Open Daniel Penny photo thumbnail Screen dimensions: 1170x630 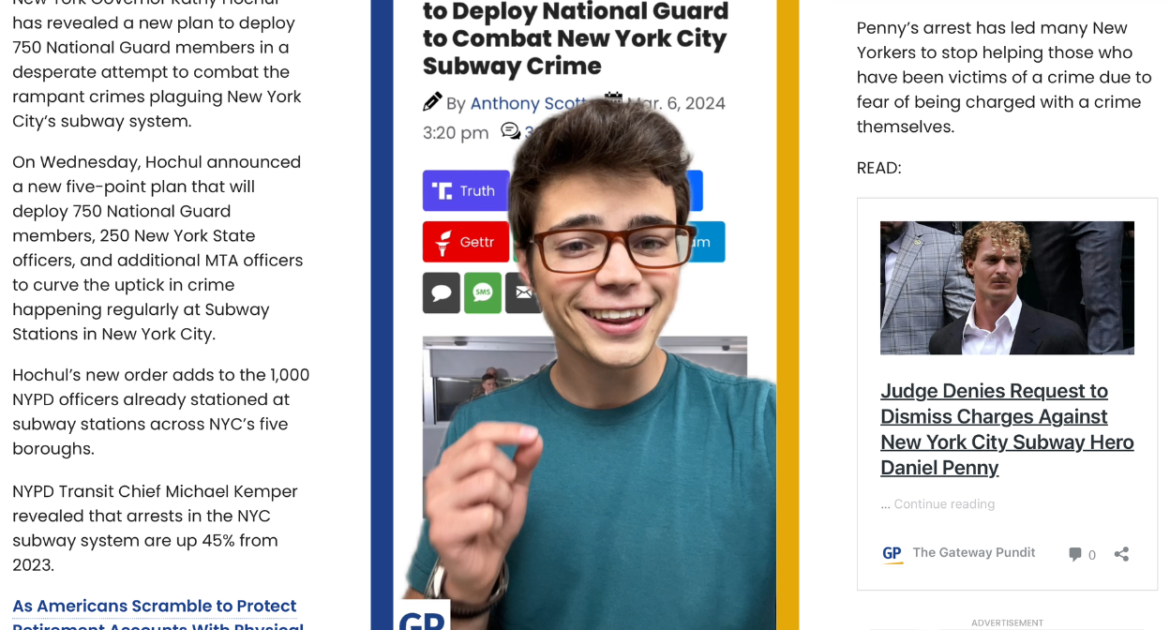1007,287
